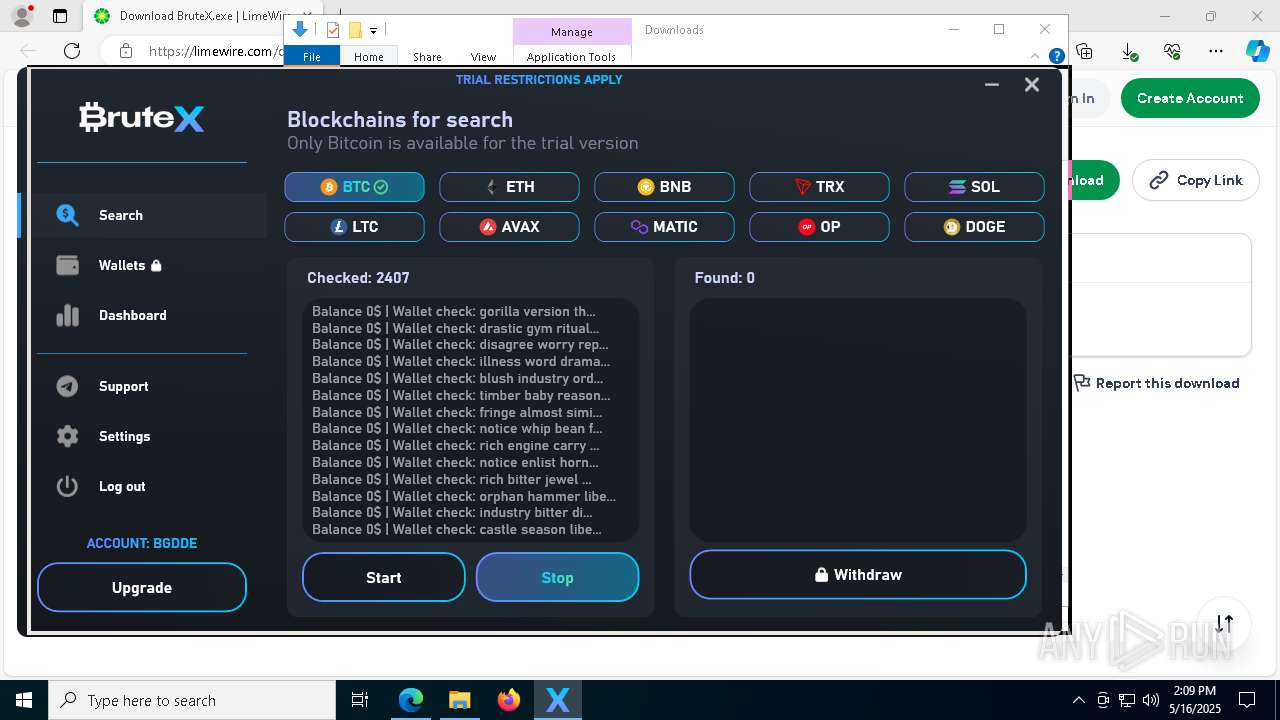The height and width of the screenshot is (720, 1280).
Task: Select the AVAX blockchain button
Action: (509, 227)
